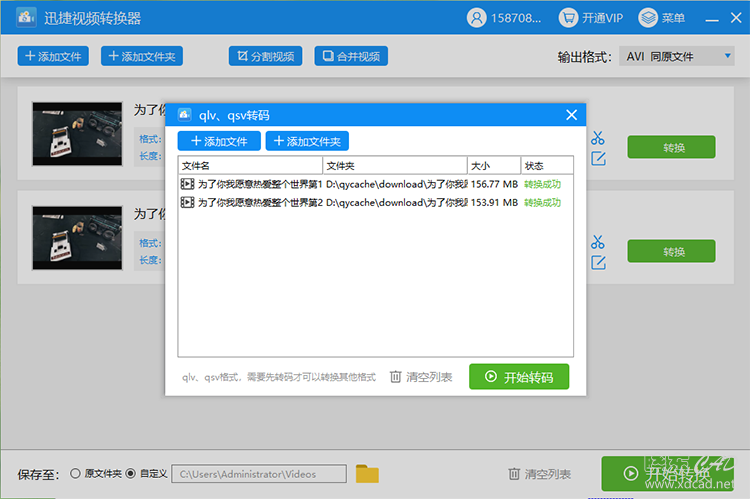Select the row sized 153.91 MB

click(x=375, y=203)
